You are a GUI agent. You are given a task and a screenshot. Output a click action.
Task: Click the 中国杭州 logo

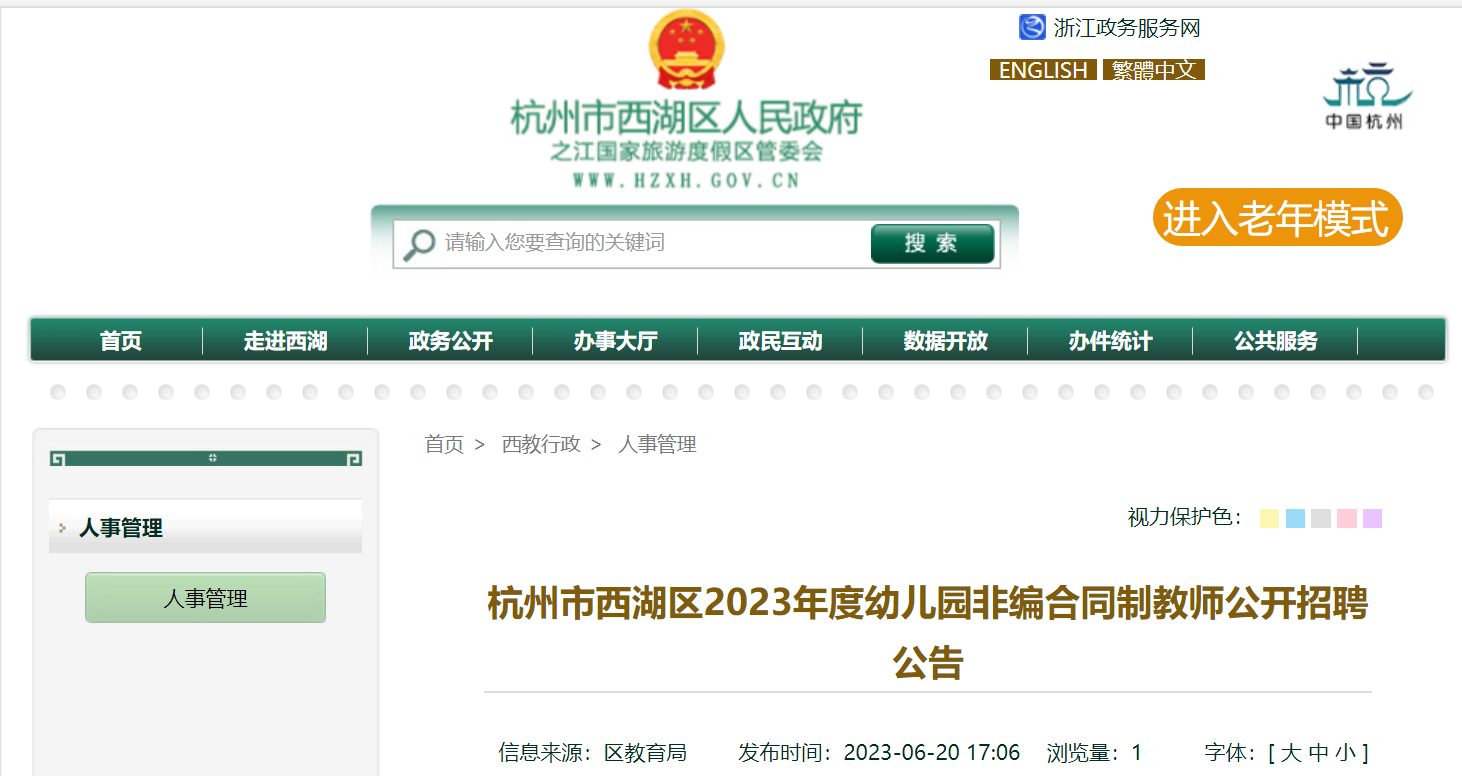[1364, 96]
